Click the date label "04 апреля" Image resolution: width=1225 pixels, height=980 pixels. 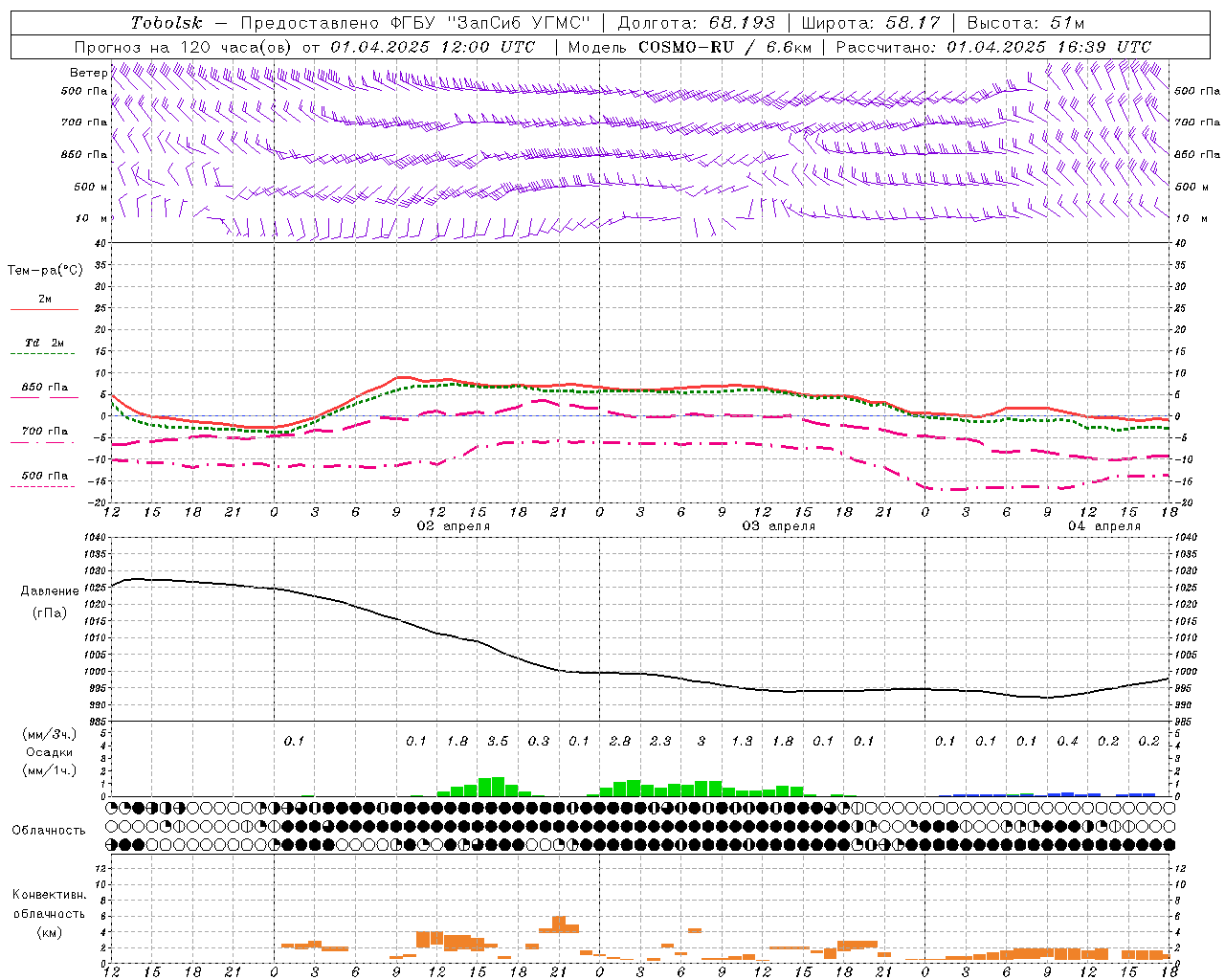(1104, 526)
